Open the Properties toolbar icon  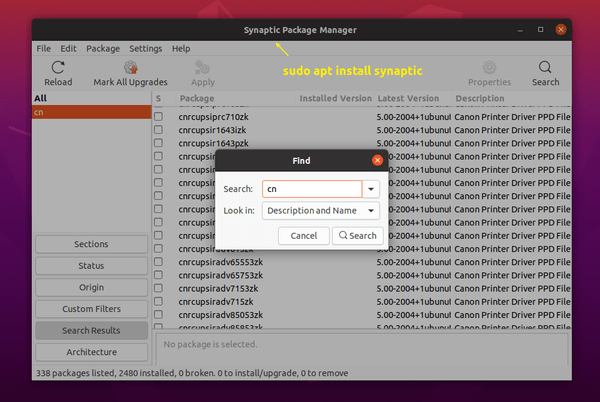click(x=489, y=68)
